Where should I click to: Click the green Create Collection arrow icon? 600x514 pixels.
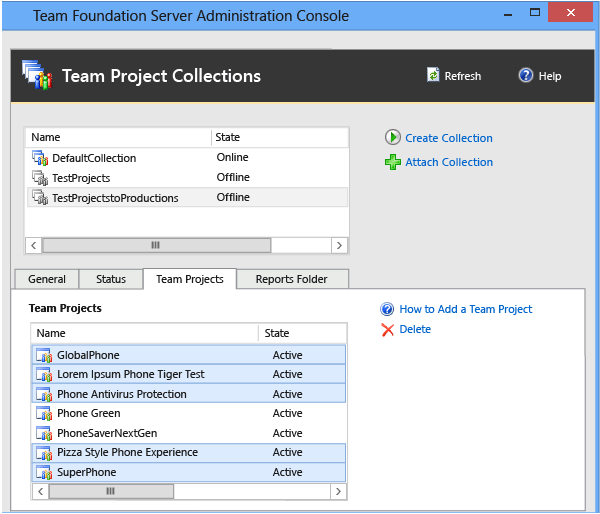(393, 138)
